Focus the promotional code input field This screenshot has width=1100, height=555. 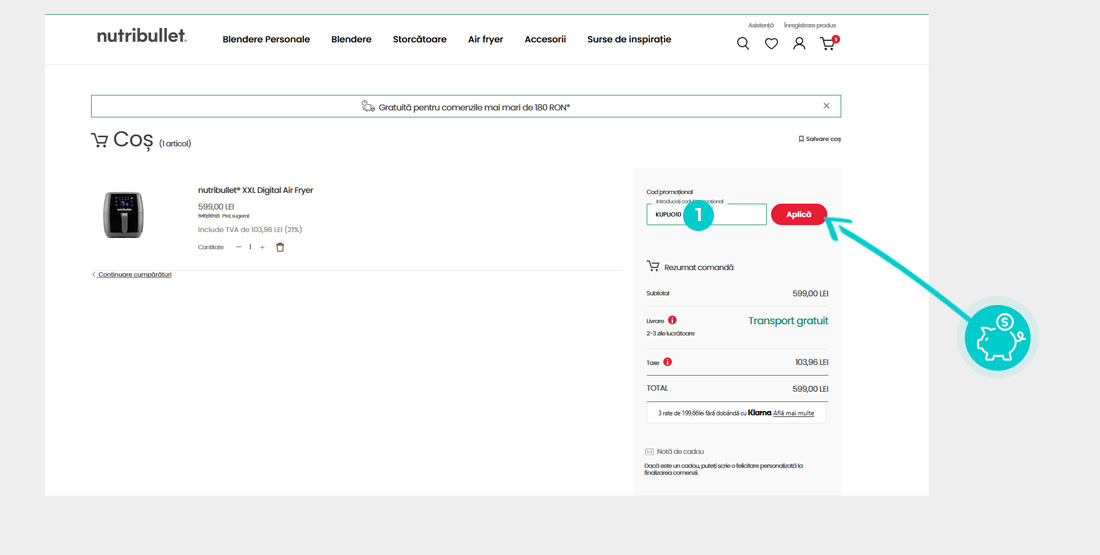tap(706, 214)
